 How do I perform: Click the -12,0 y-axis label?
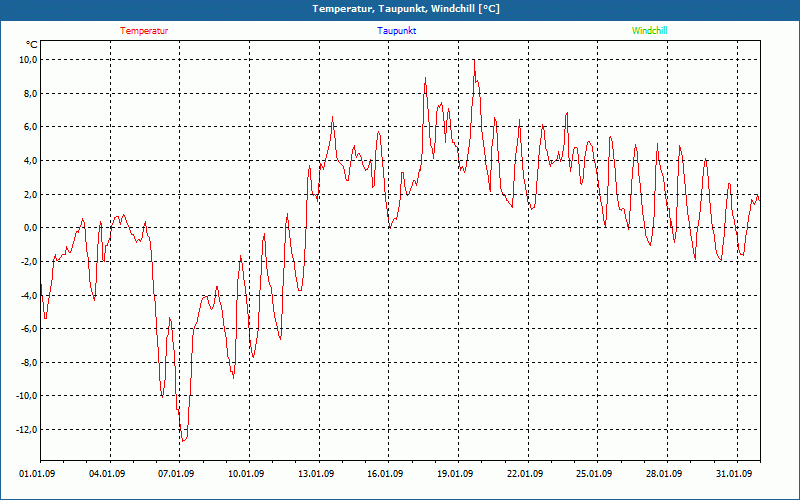(27, 430)
